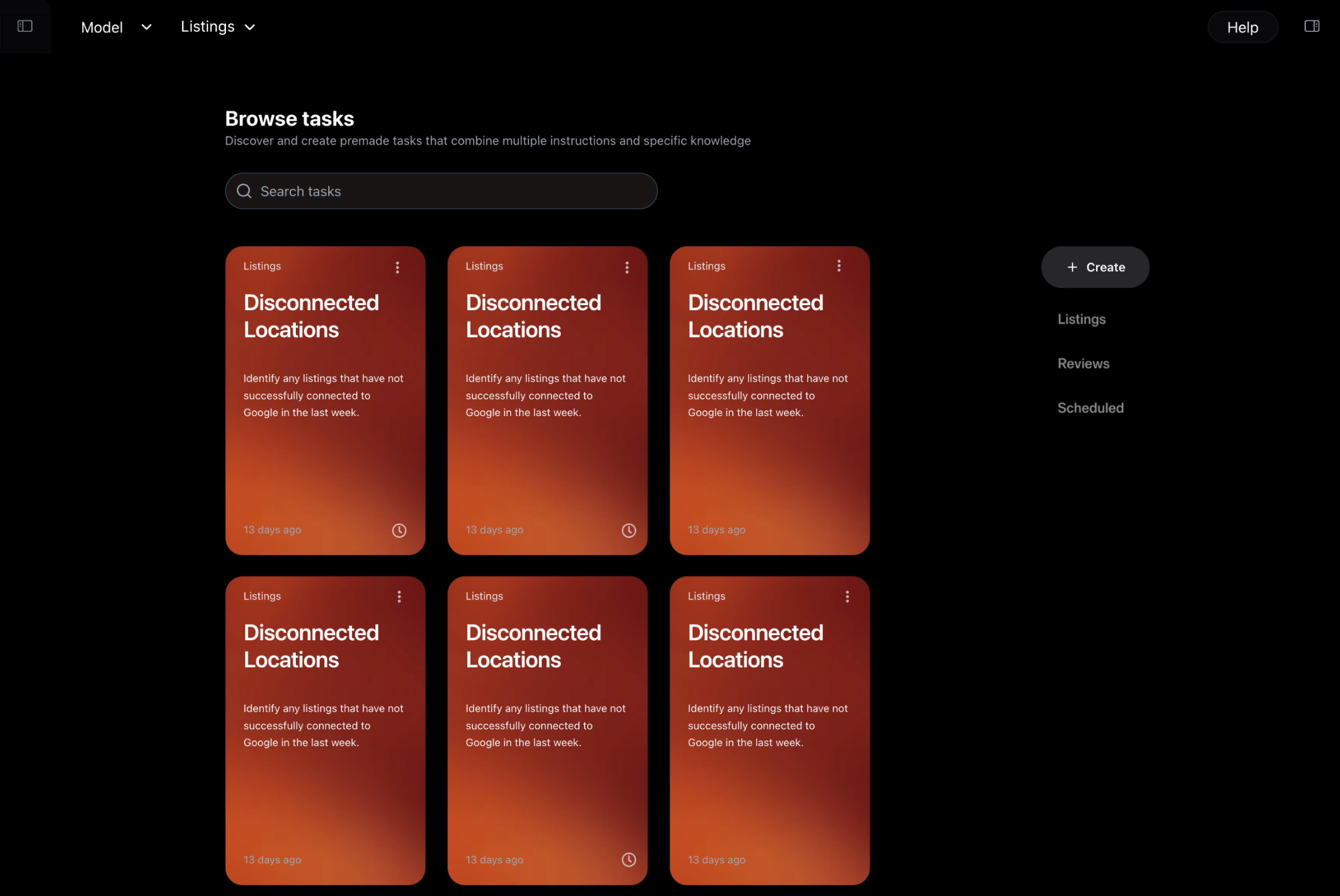The height and width of the screenshot is (896, 1340).
Task: Open options menu on the top-middle card
Action: click(626, 267)
